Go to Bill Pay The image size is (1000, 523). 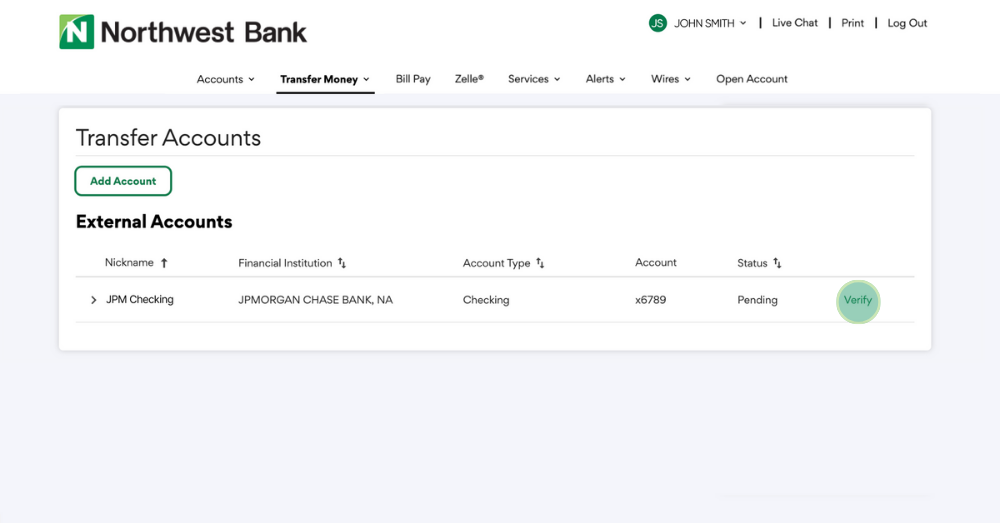point(413,79)
